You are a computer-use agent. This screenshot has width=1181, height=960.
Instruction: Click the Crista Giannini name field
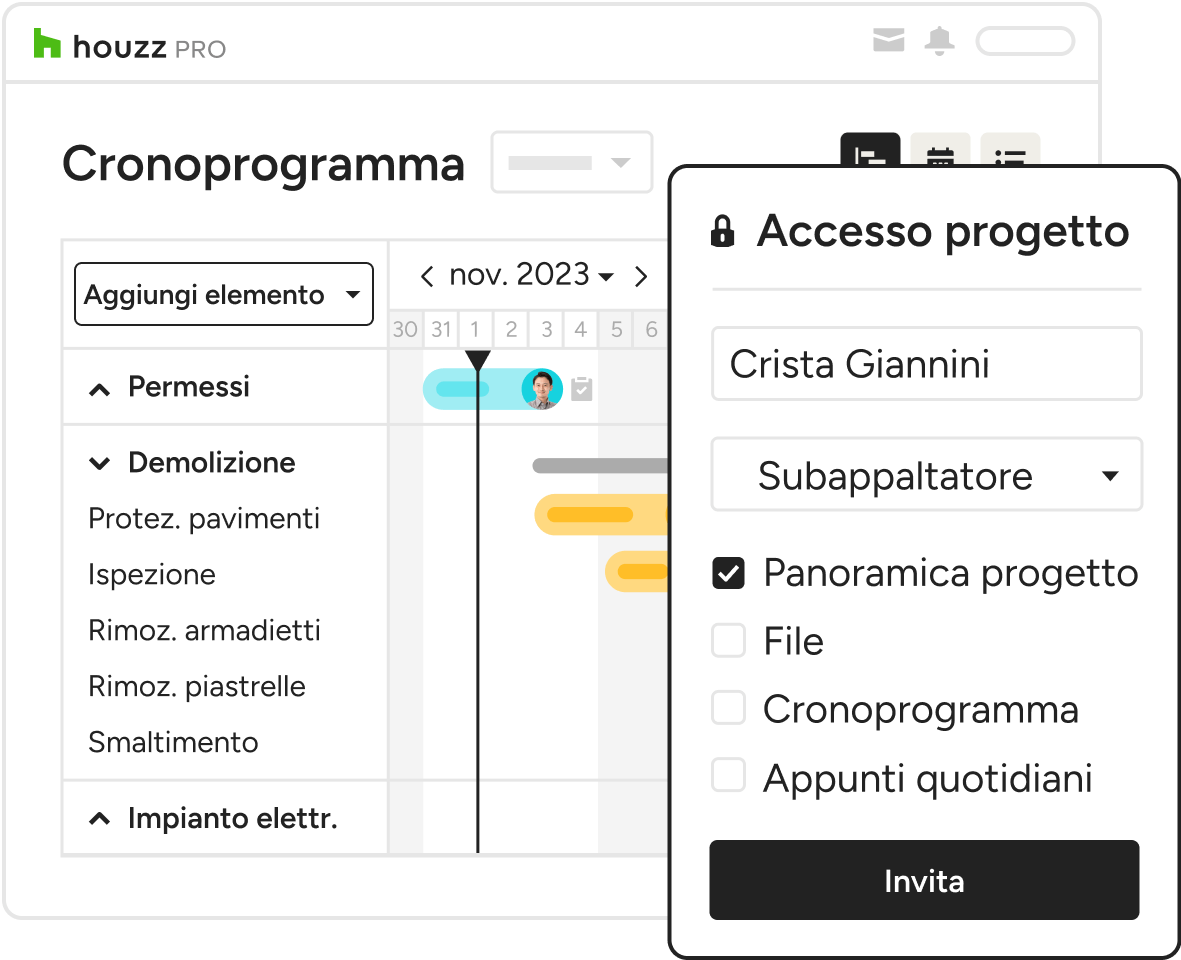[926, 364]
